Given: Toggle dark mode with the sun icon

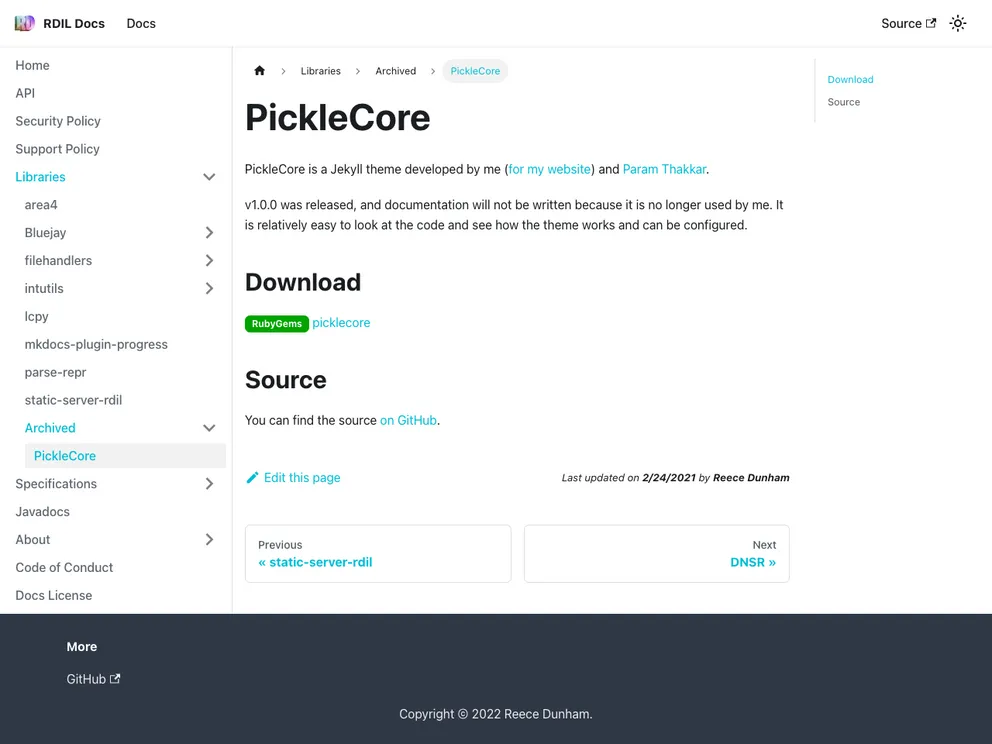Looking at the screenshot, I should [958, 23].
